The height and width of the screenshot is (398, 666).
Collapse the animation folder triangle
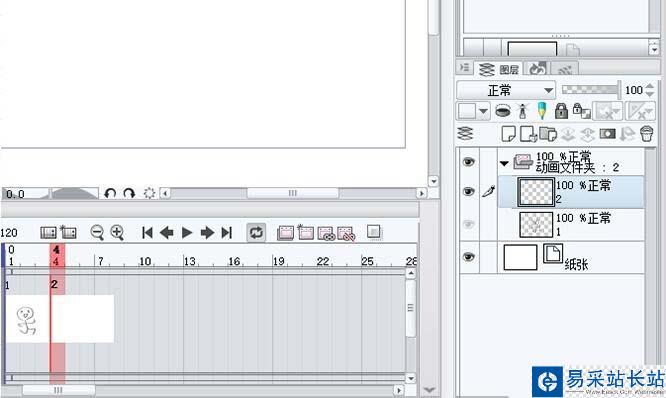[504, 163]
